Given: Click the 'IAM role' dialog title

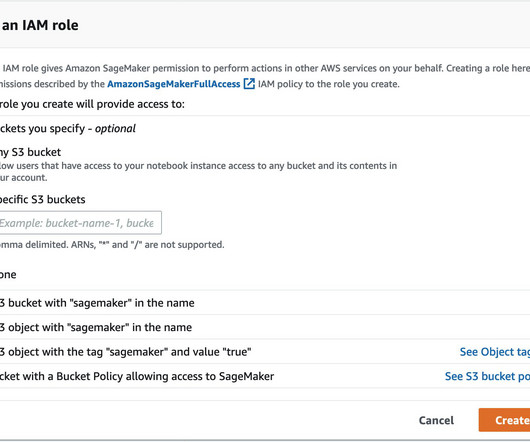Looking at the screenshot, I should [40, 25].
